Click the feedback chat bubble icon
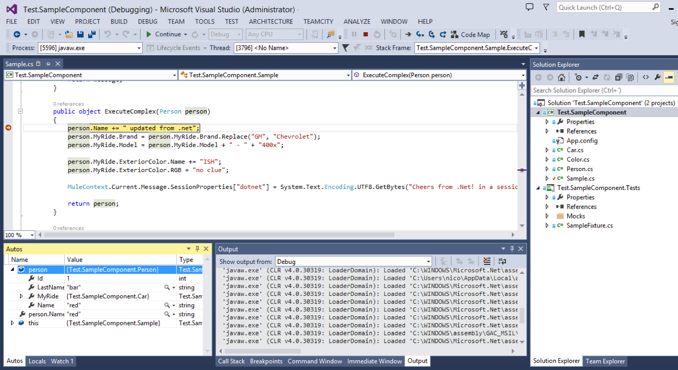 [x=529, y=7]
